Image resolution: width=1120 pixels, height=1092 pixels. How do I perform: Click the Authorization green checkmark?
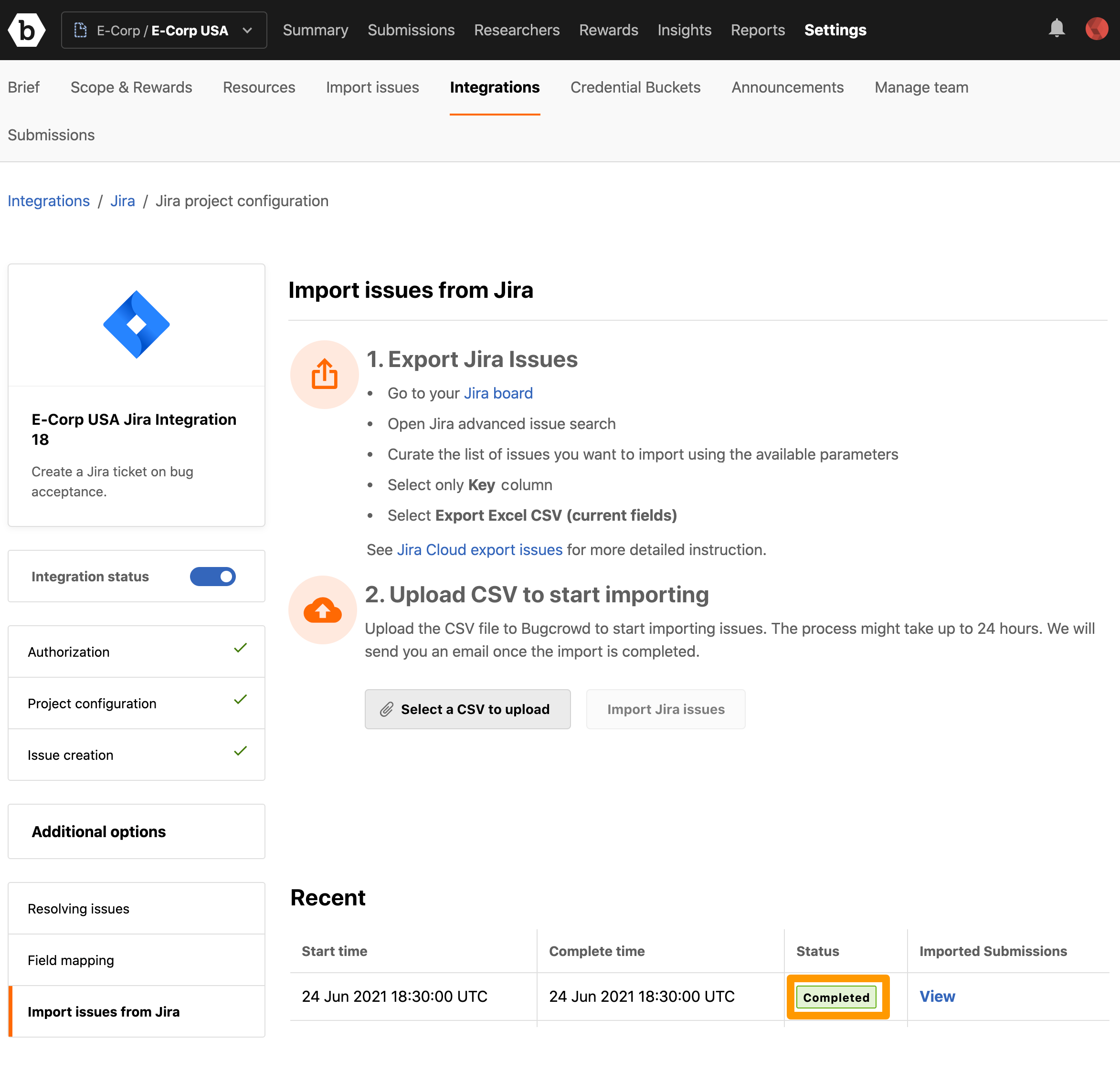pyautogui.click(x=241, y=648)
